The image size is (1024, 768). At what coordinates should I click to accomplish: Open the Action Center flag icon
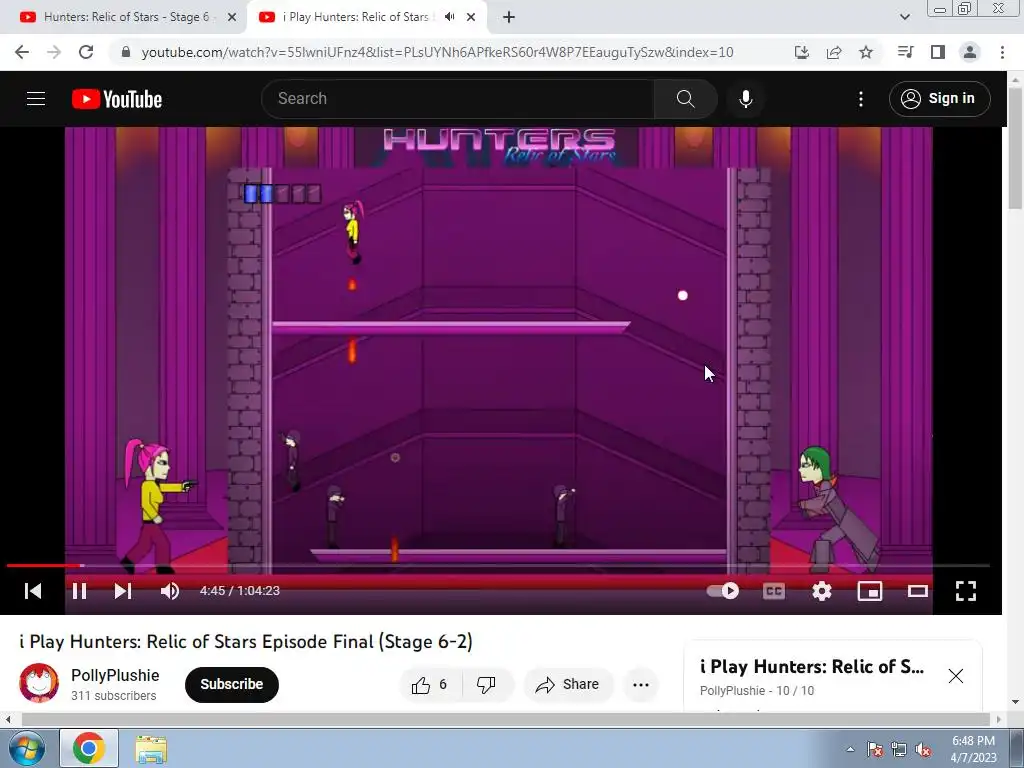click(x=875, y=749)
